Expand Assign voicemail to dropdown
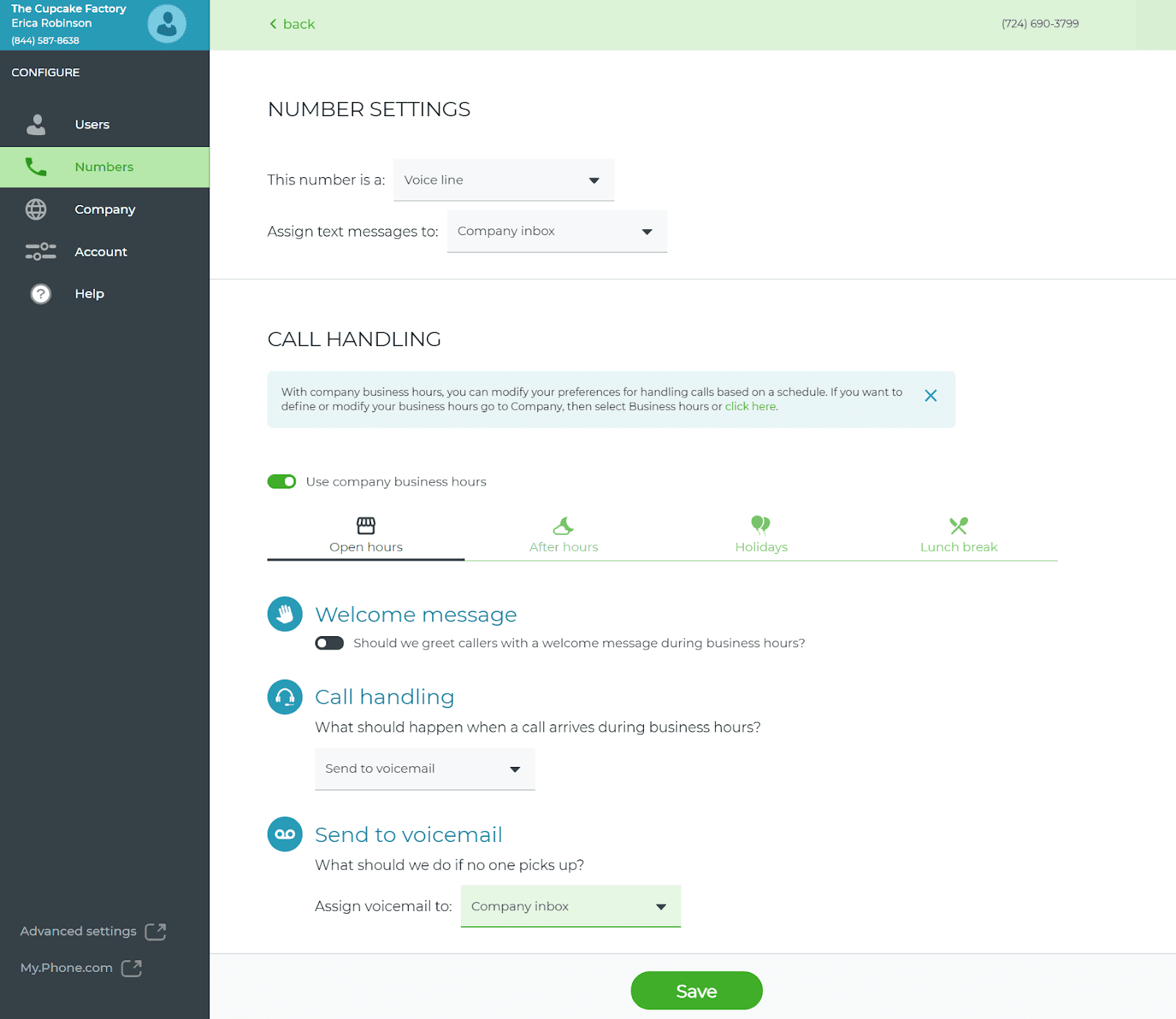Image resolution: width=1176 pixels, height=1019 pixels. click(571, 907)
